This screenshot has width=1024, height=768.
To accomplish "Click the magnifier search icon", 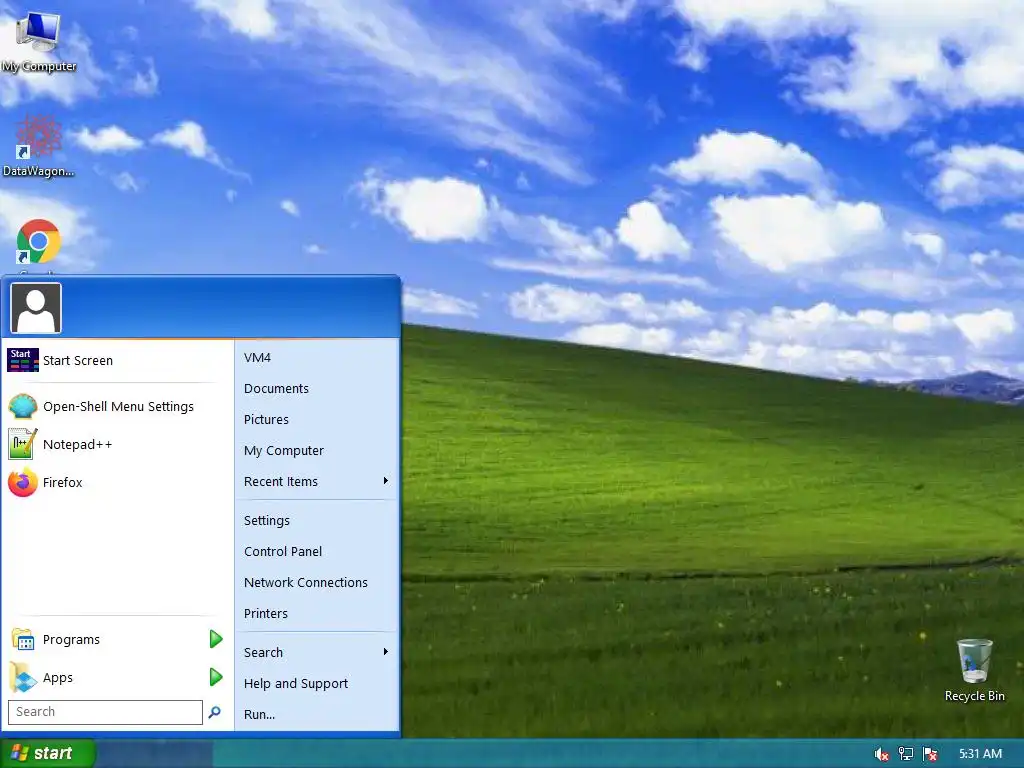I will click(214, 712).
